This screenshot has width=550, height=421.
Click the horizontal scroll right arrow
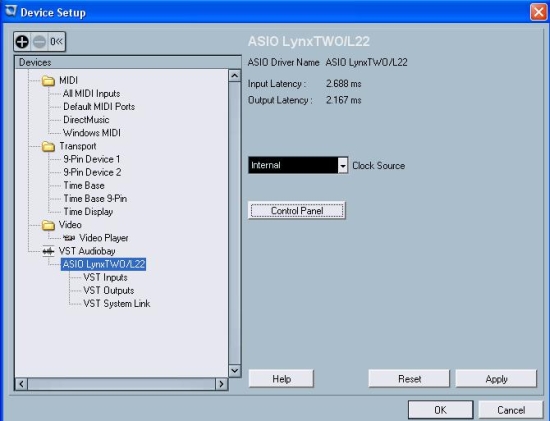(221, 384)
